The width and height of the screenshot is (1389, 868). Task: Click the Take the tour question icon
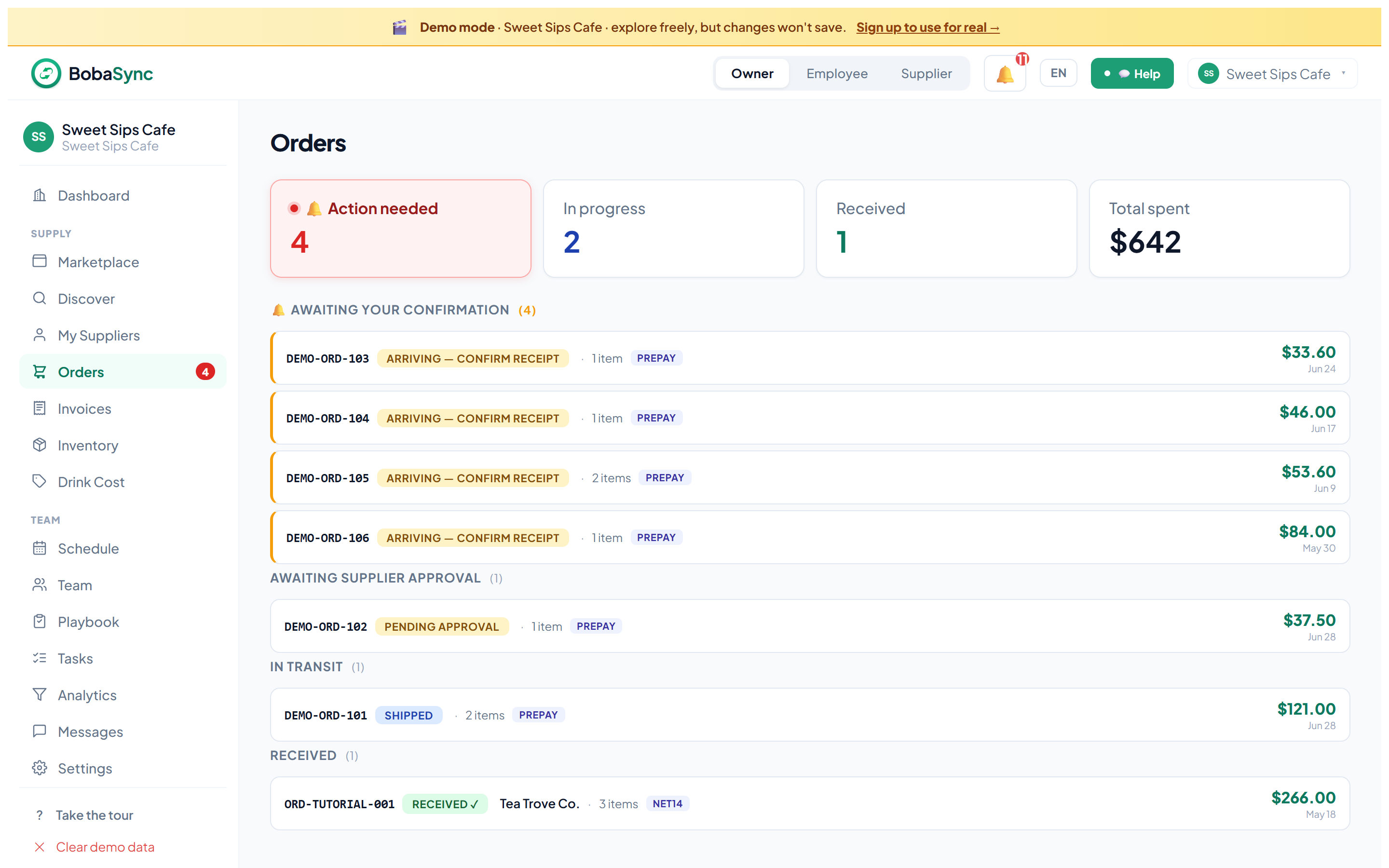pyautogui.click(x=39, y=815)
